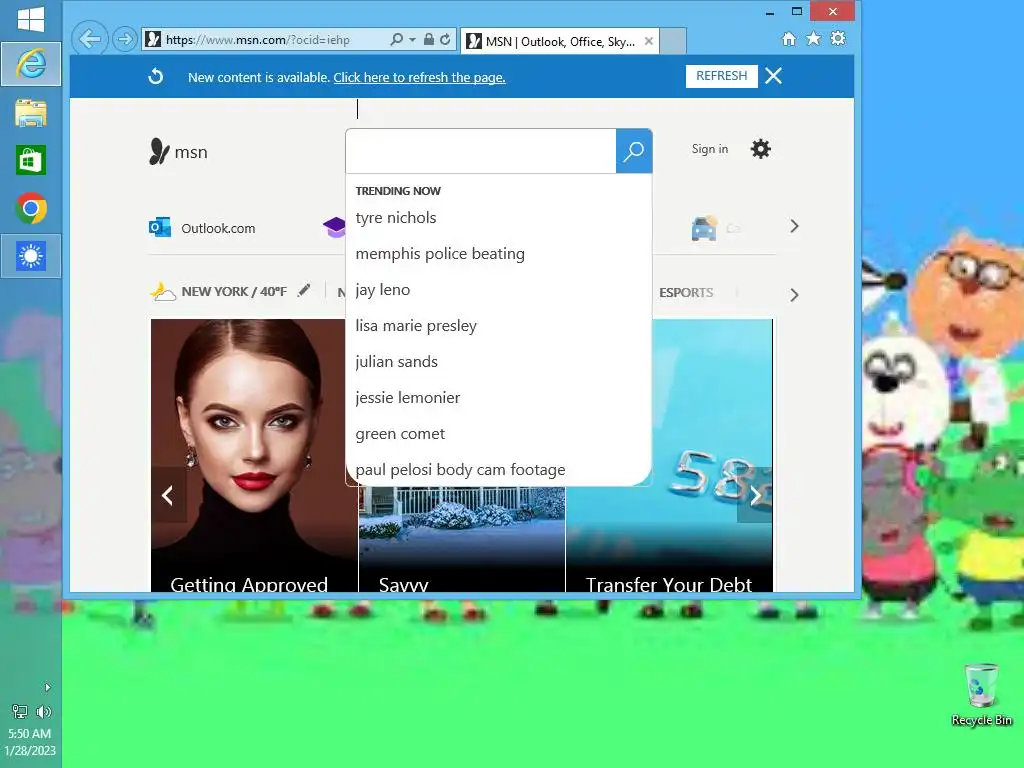Open File Explorer from the taskbar
The image size is (1024, 768).
31,112
